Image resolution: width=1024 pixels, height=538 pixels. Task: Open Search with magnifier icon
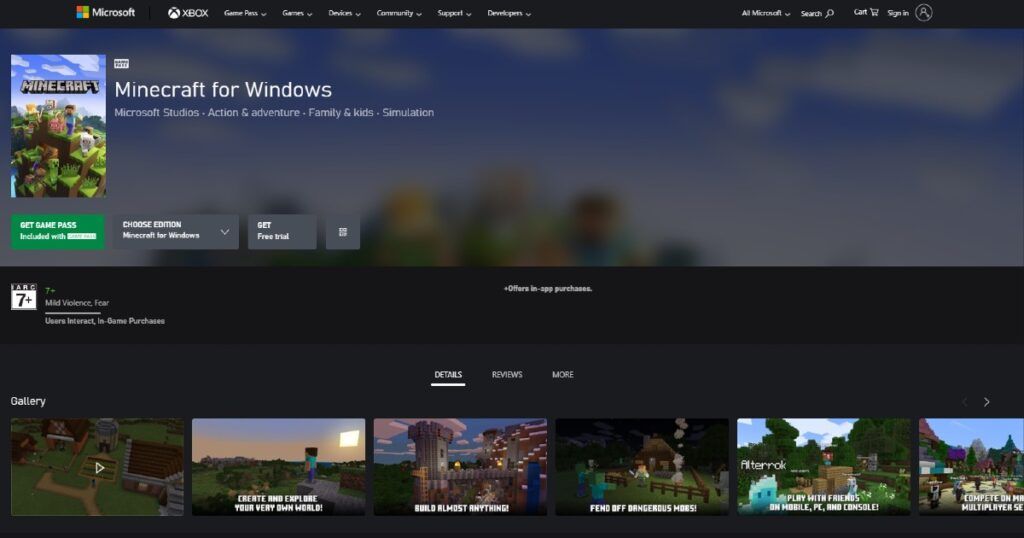coord(817,13)
